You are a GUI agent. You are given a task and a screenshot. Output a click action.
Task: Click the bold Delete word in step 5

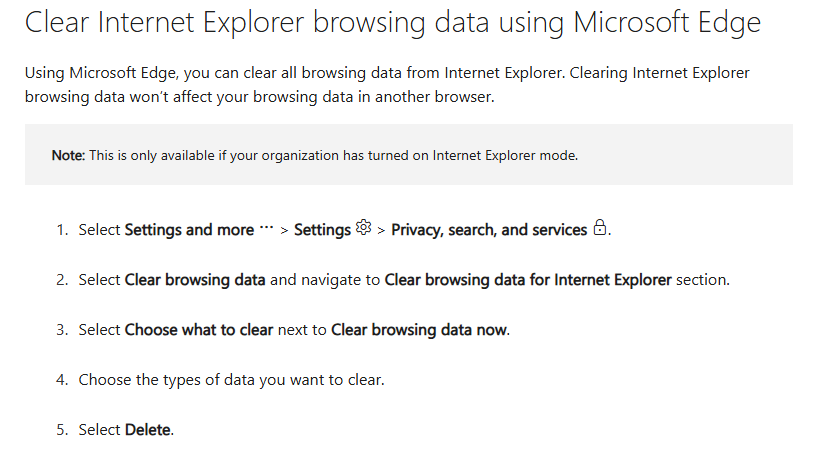pyautogui.click(x=148, y=430)
